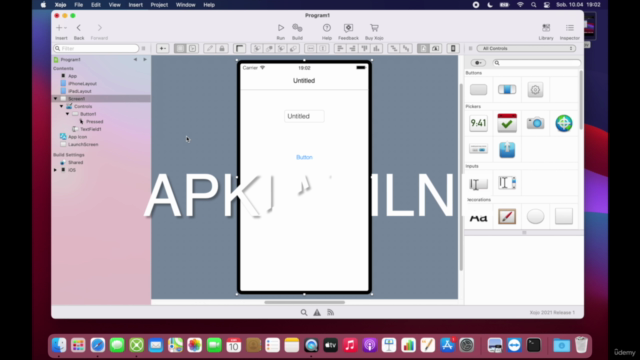Collapse the Controls group

point(62,106)
